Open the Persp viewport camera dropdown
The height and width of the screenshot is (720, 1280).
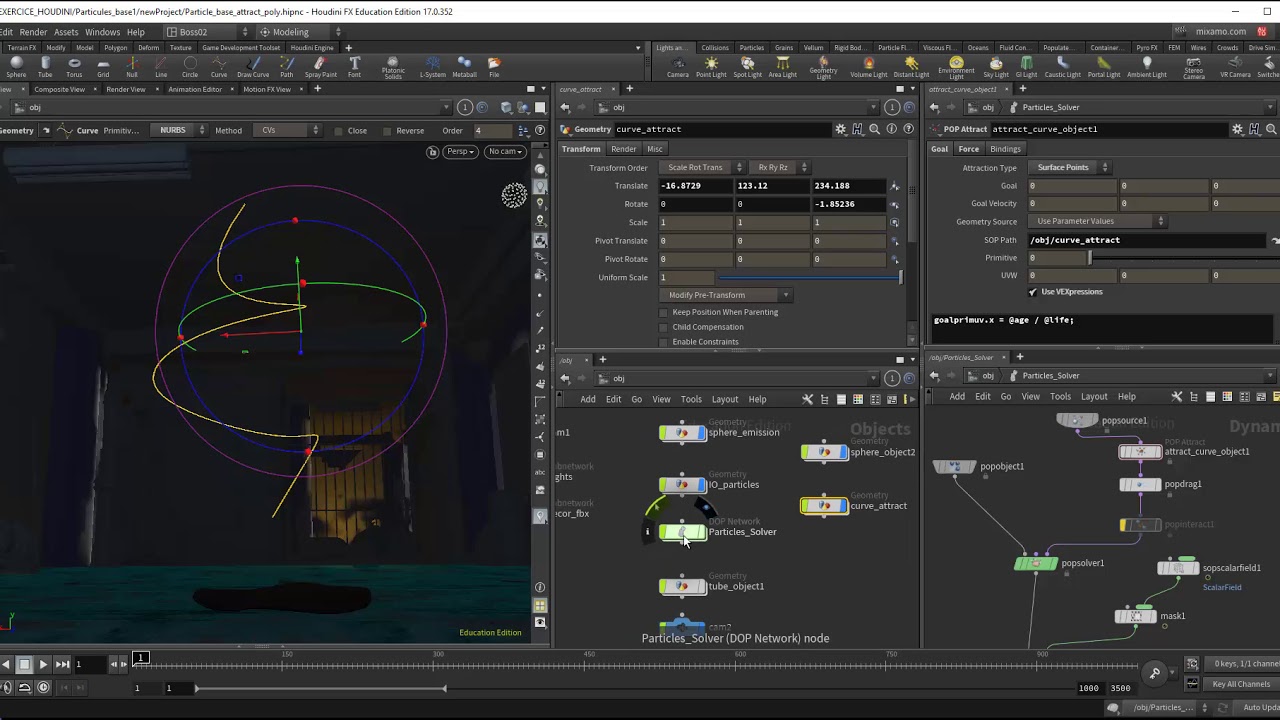[461, 151]
